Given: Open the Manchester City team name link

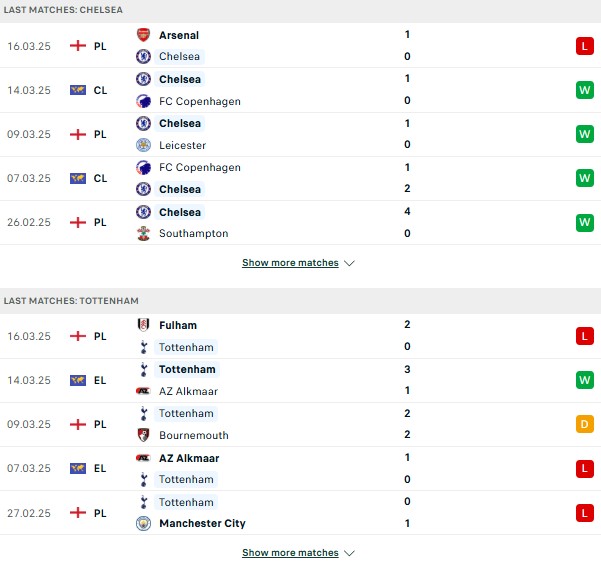Looking at the screenshot, I should 202,523.
